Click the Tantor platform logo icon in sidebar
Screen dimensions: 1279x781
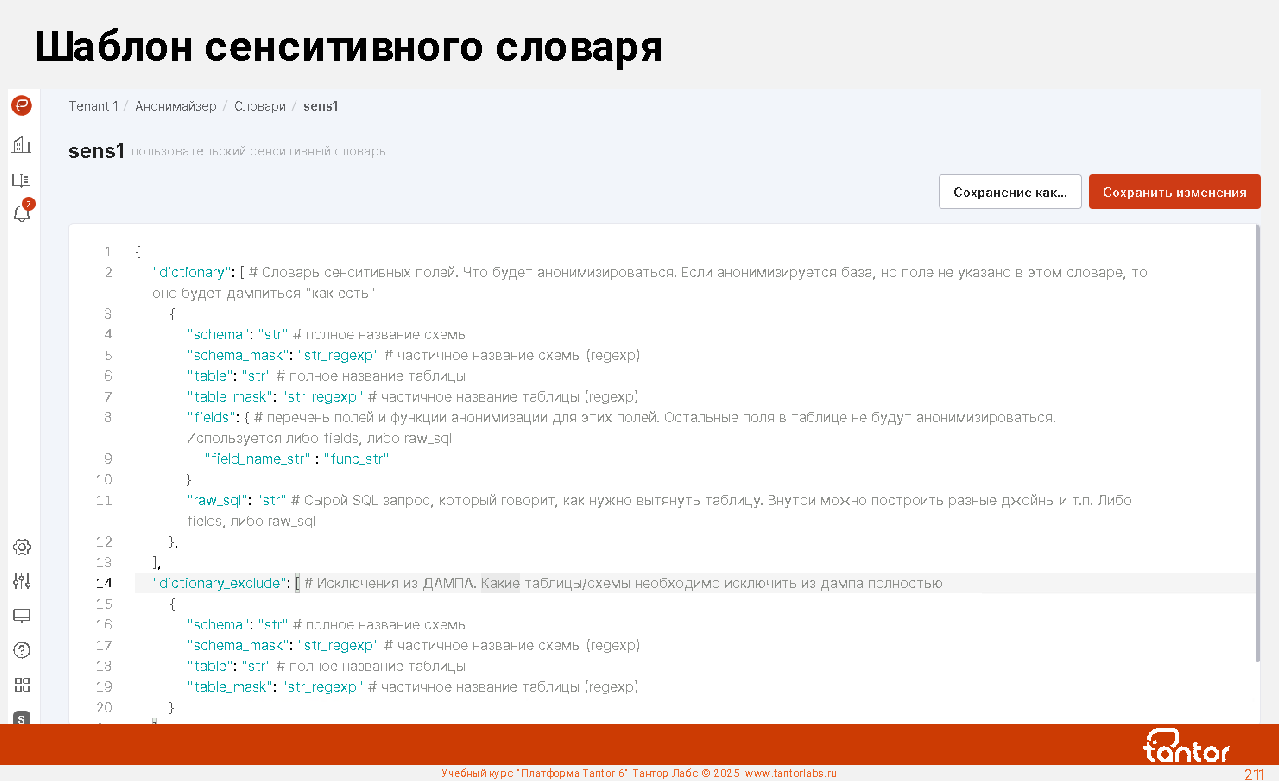point(21,105)
